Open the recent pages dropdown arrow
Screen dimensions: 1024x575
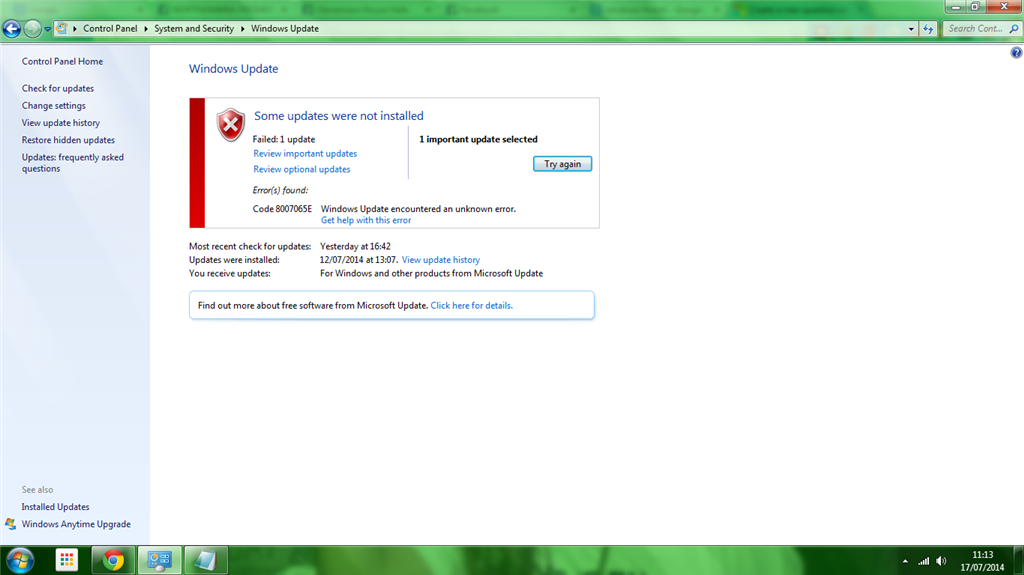pos(47,29)
